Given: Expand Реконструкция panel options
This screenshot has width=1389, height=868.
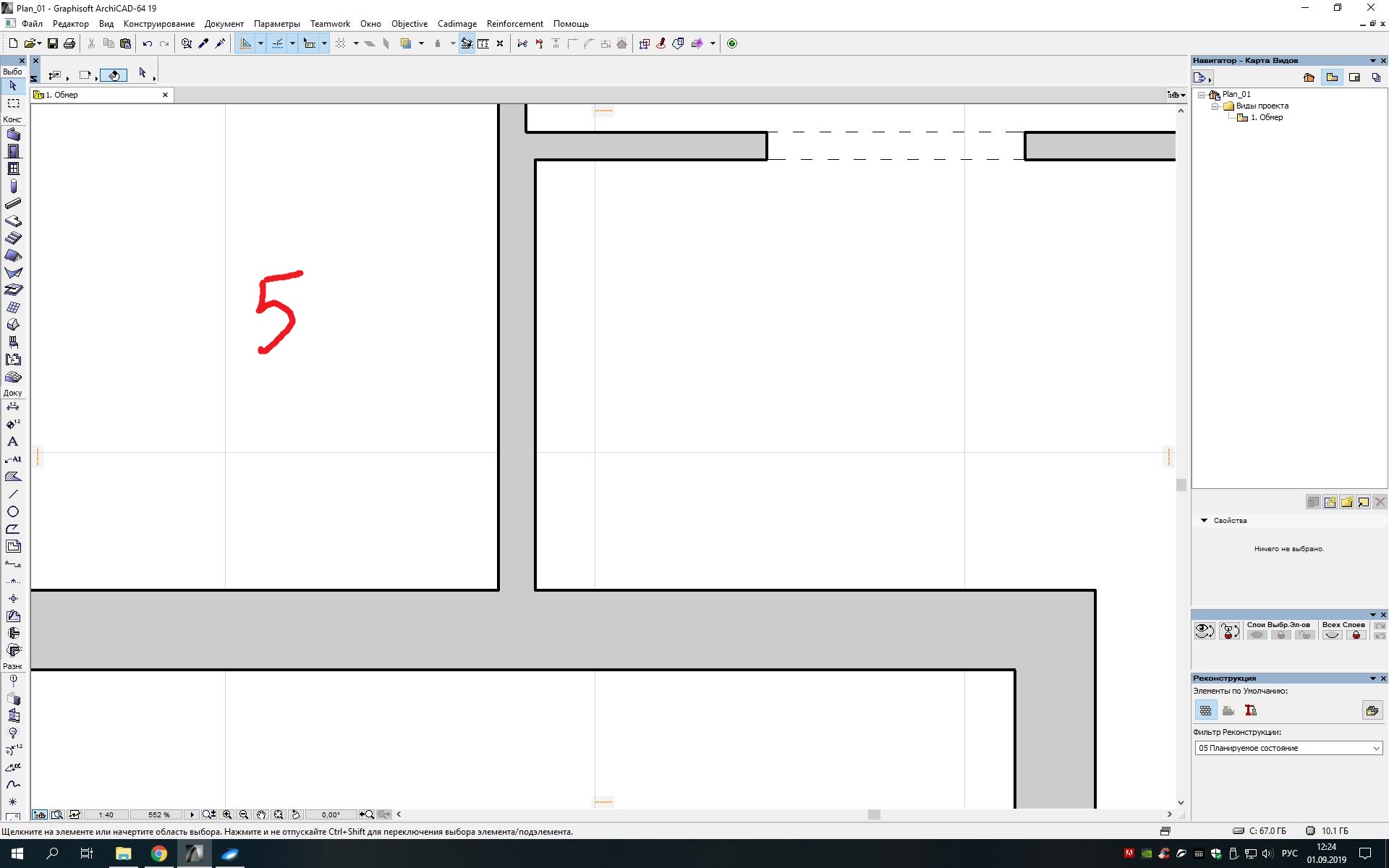Looking at the screenshot, I should (x=1371, y=678).
